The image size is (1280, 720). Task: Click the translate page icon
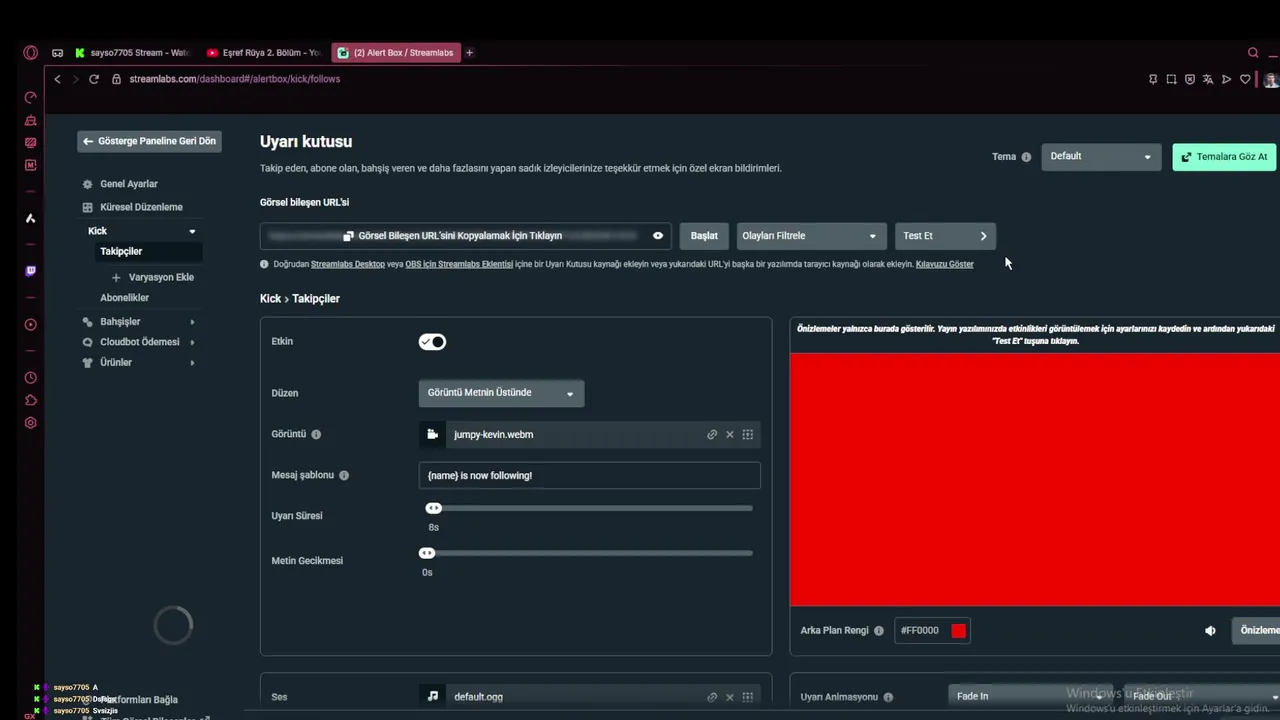point(1208,79)
